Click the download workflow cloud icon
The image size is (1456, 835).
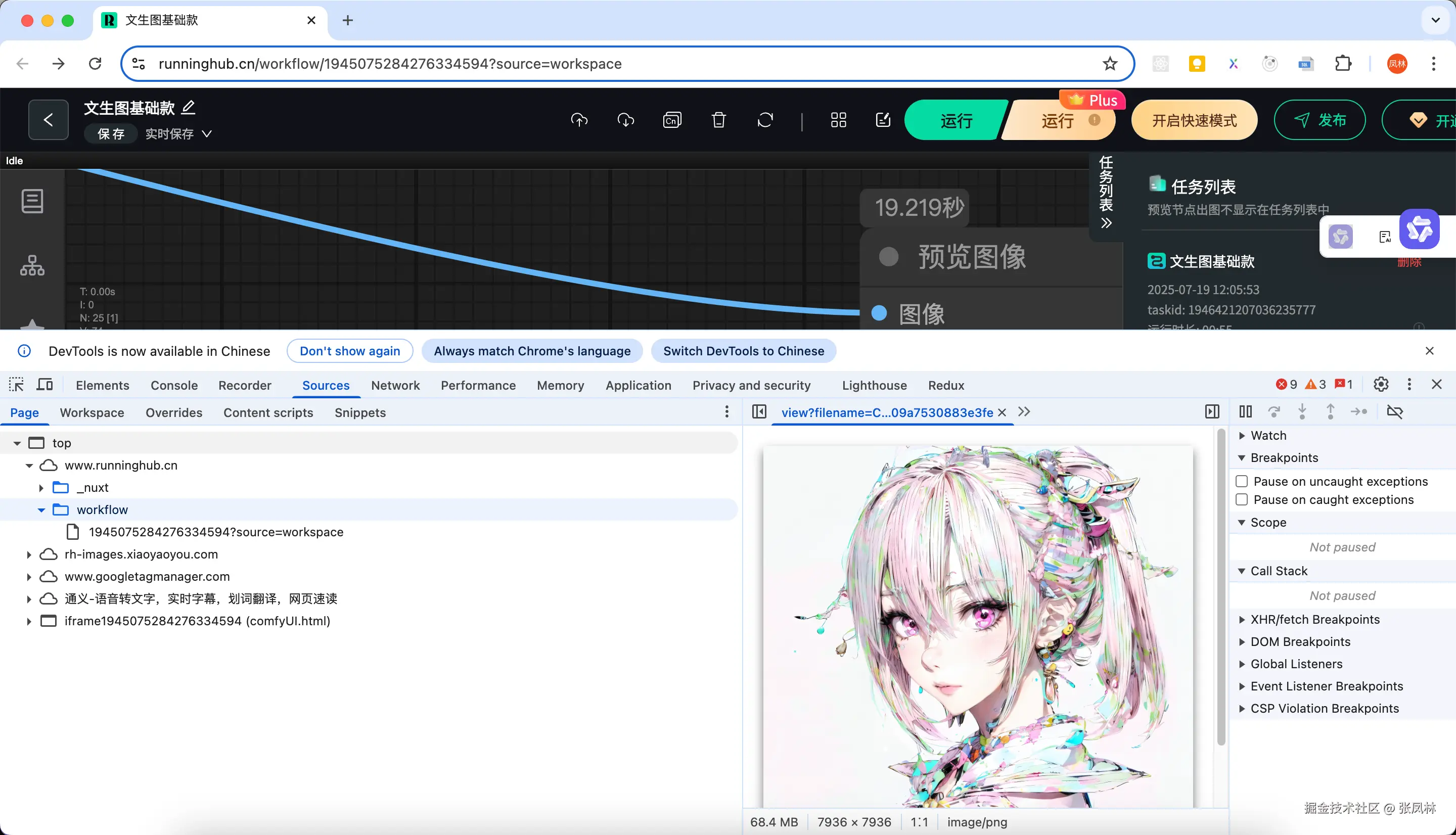click(x=626, y=120)
